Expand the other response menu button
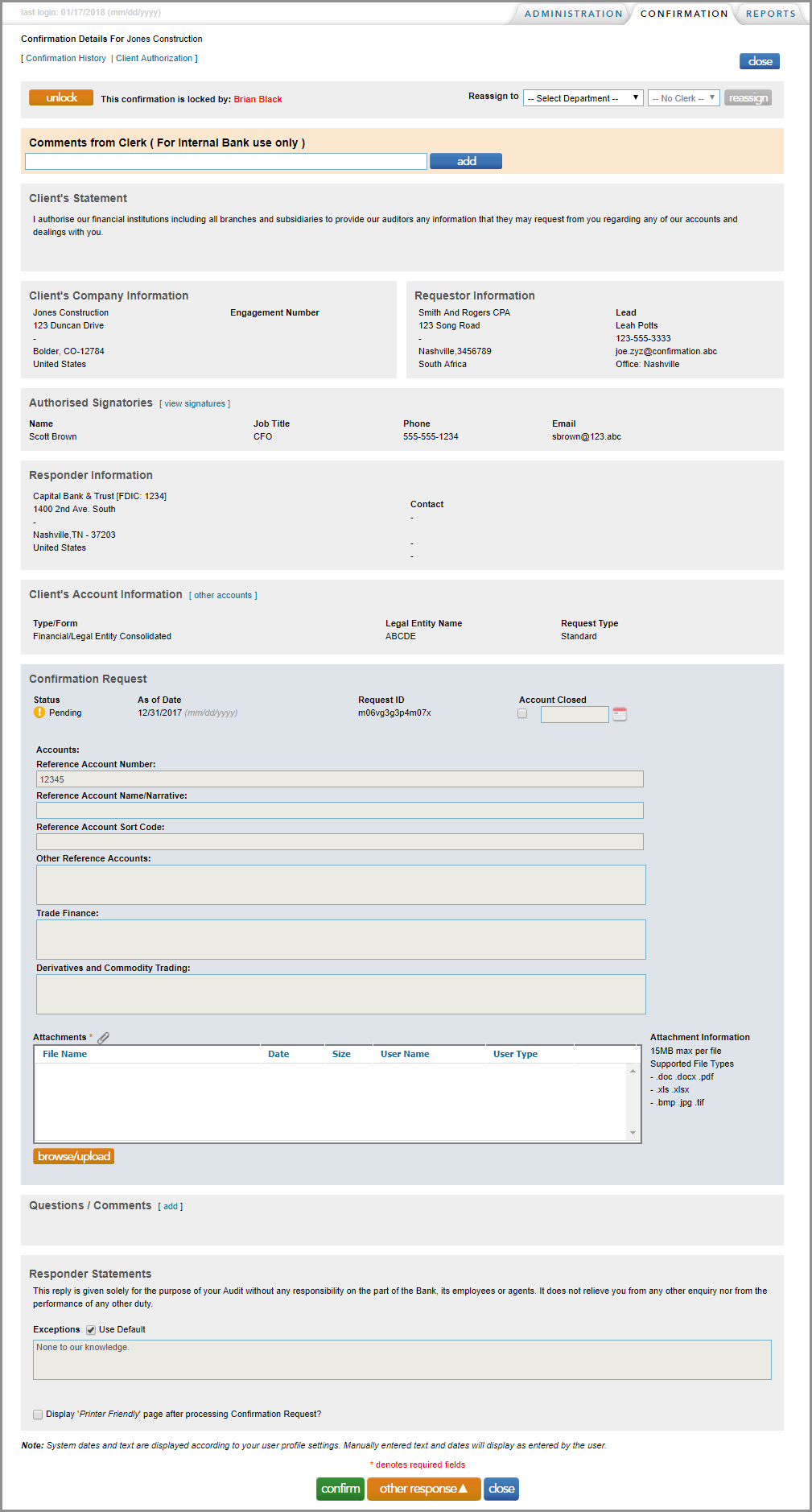The image size is (812, 1512). click(x=424, y=1489)
